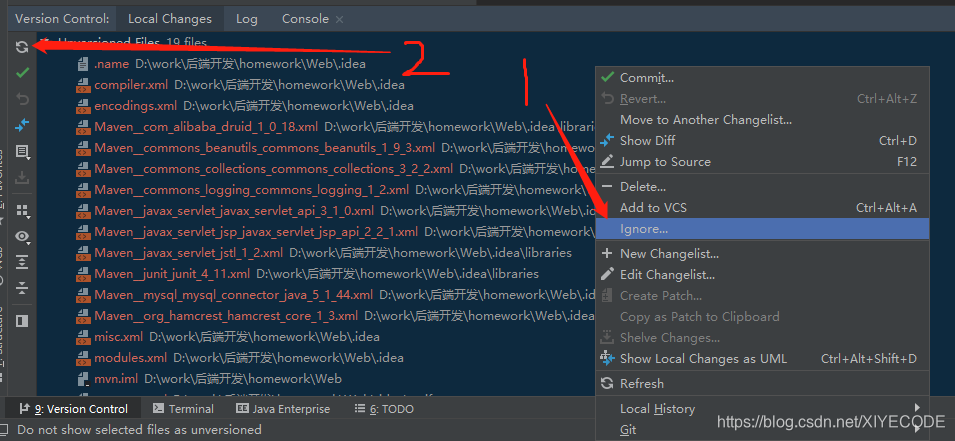The height and width of the screenshot is (441, 955).
Task: Click the Revert arrow icon in the left toolbar
Action: [x=23, y=99]
